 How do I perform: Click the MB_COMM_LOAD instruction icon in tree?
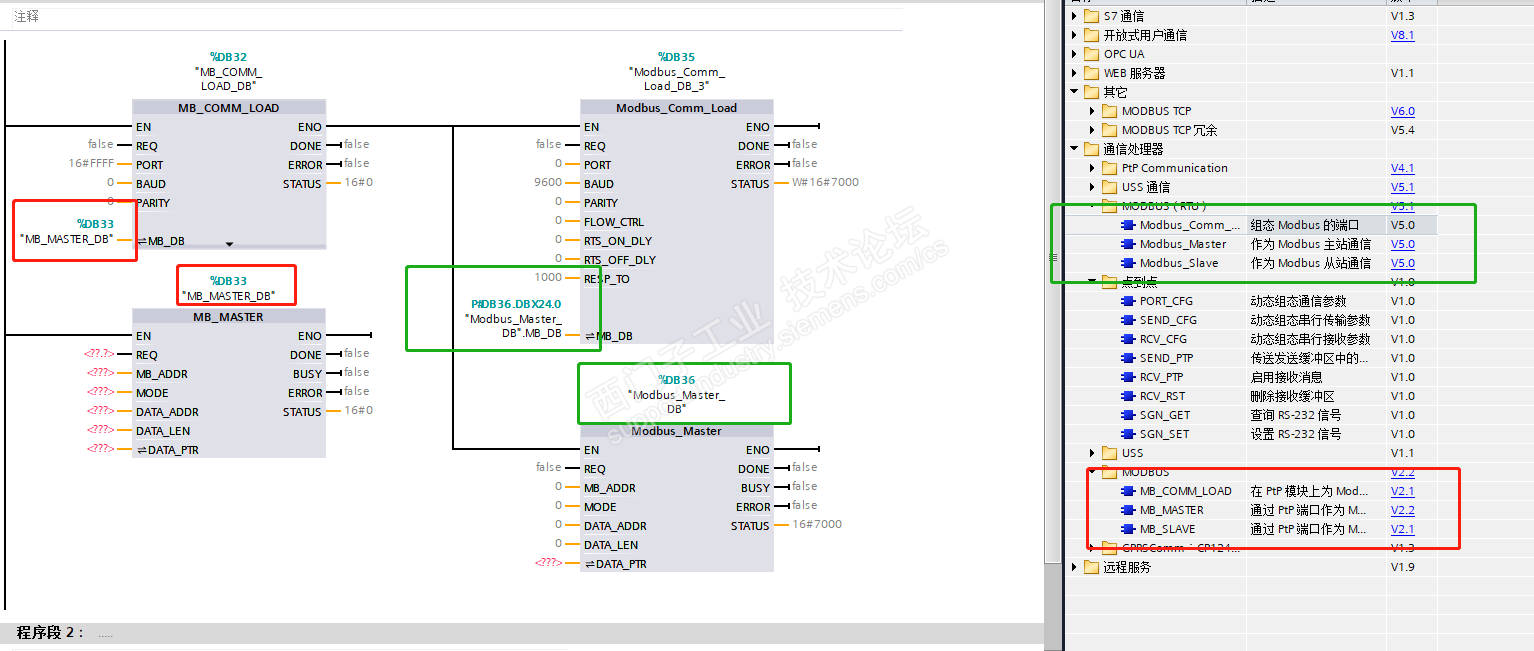[1128, 491]
